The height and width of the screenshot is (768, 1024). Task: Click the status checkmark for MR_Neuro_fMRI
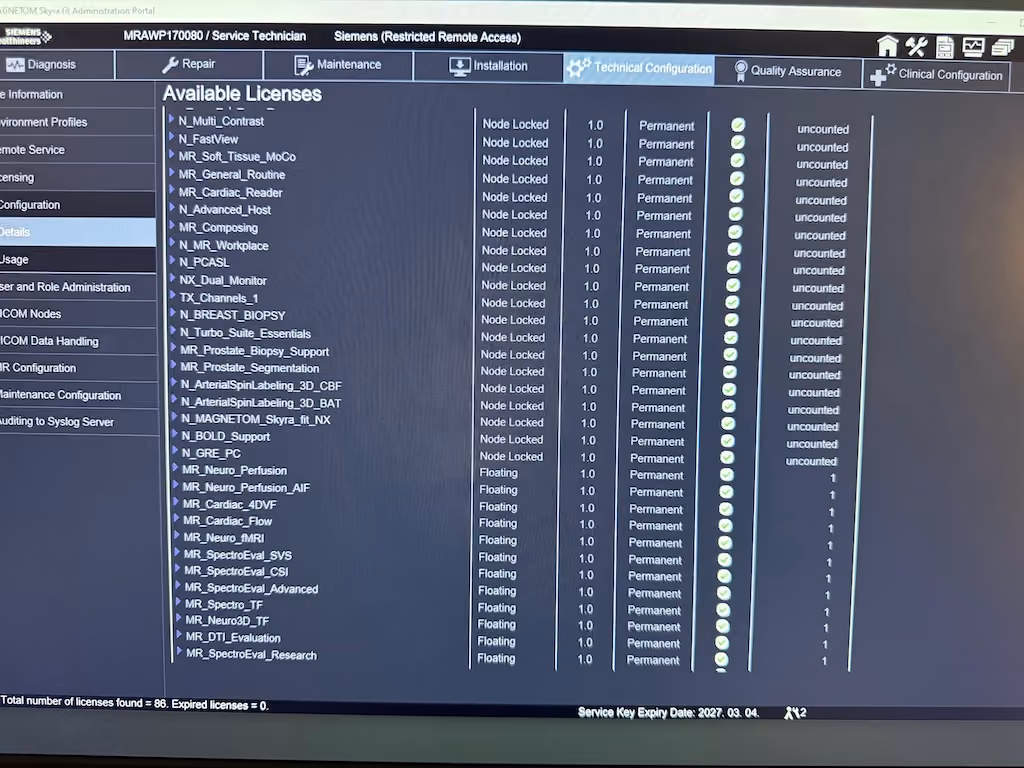pos(724,542)
